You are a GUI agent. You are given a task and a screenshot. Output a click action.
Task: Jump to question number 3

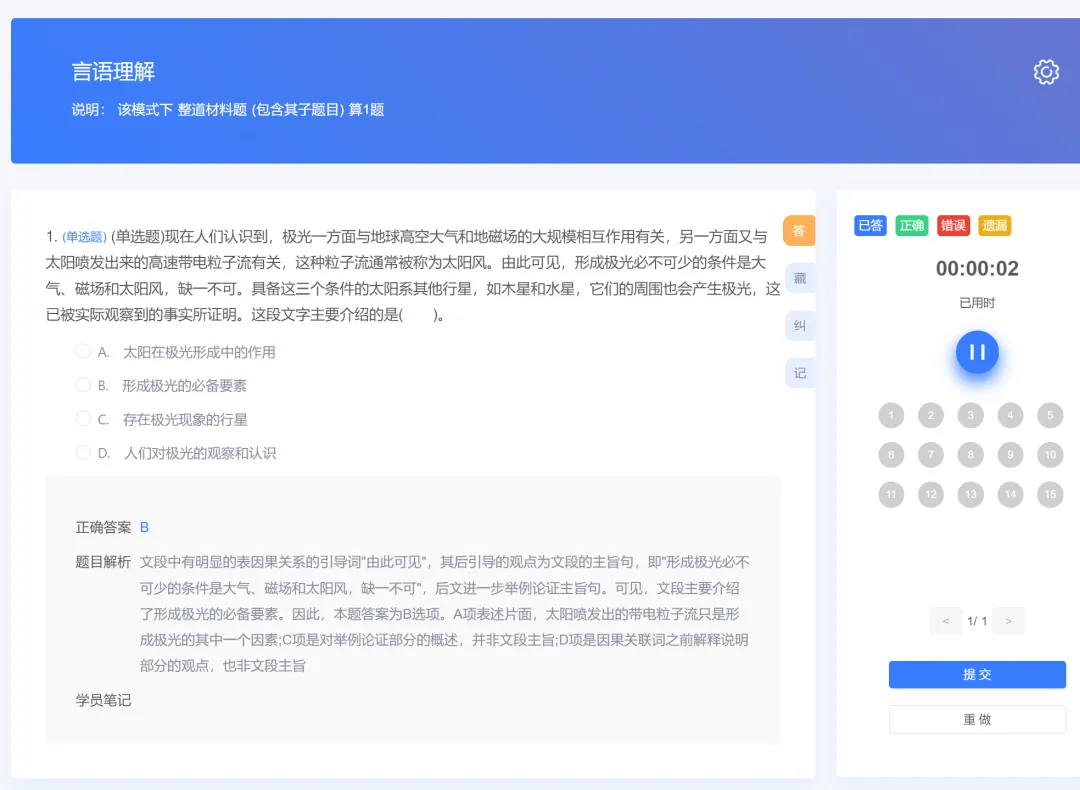970,415
